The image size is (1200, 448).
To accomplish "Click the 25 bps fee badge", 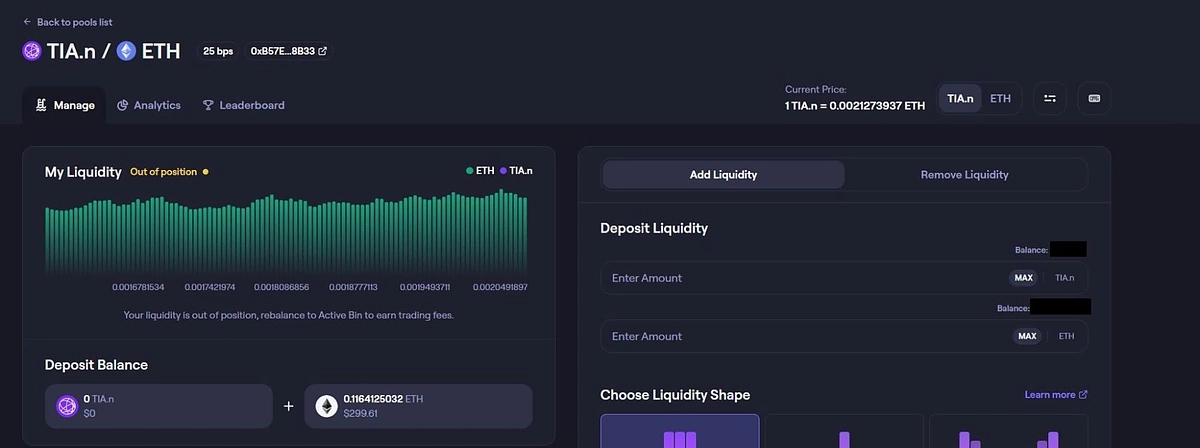I will (x=217, y=51).
